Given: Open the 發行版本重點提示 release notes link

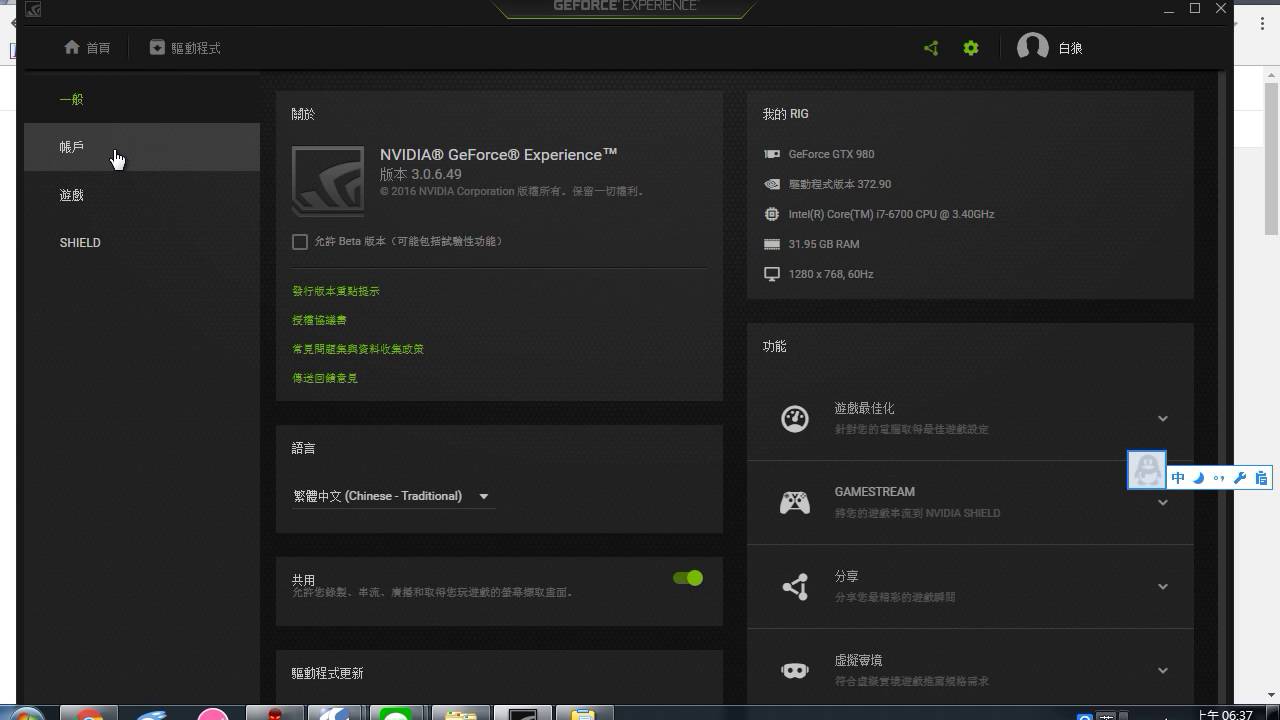Looking at the screenshot, I should click(x=336, y=291).
